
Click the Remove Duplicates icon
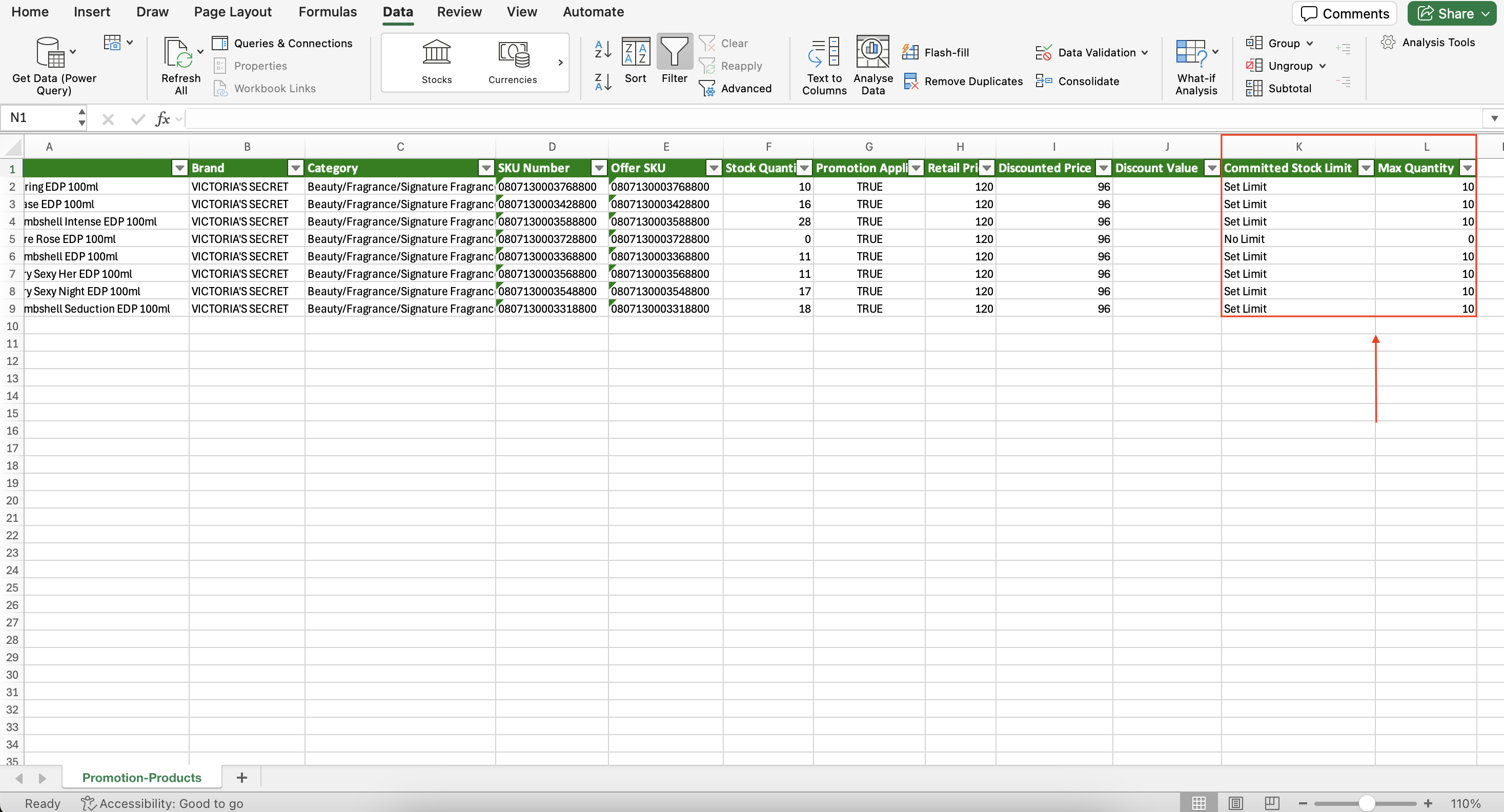pyautogui.click(x=911, y=81)
